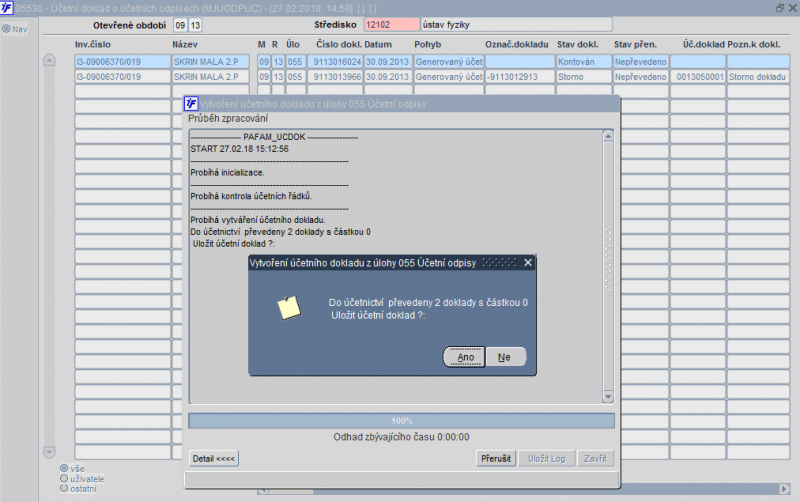Click the Odhad zbývajícího času text
800x502 pixels.
[402, 437]
